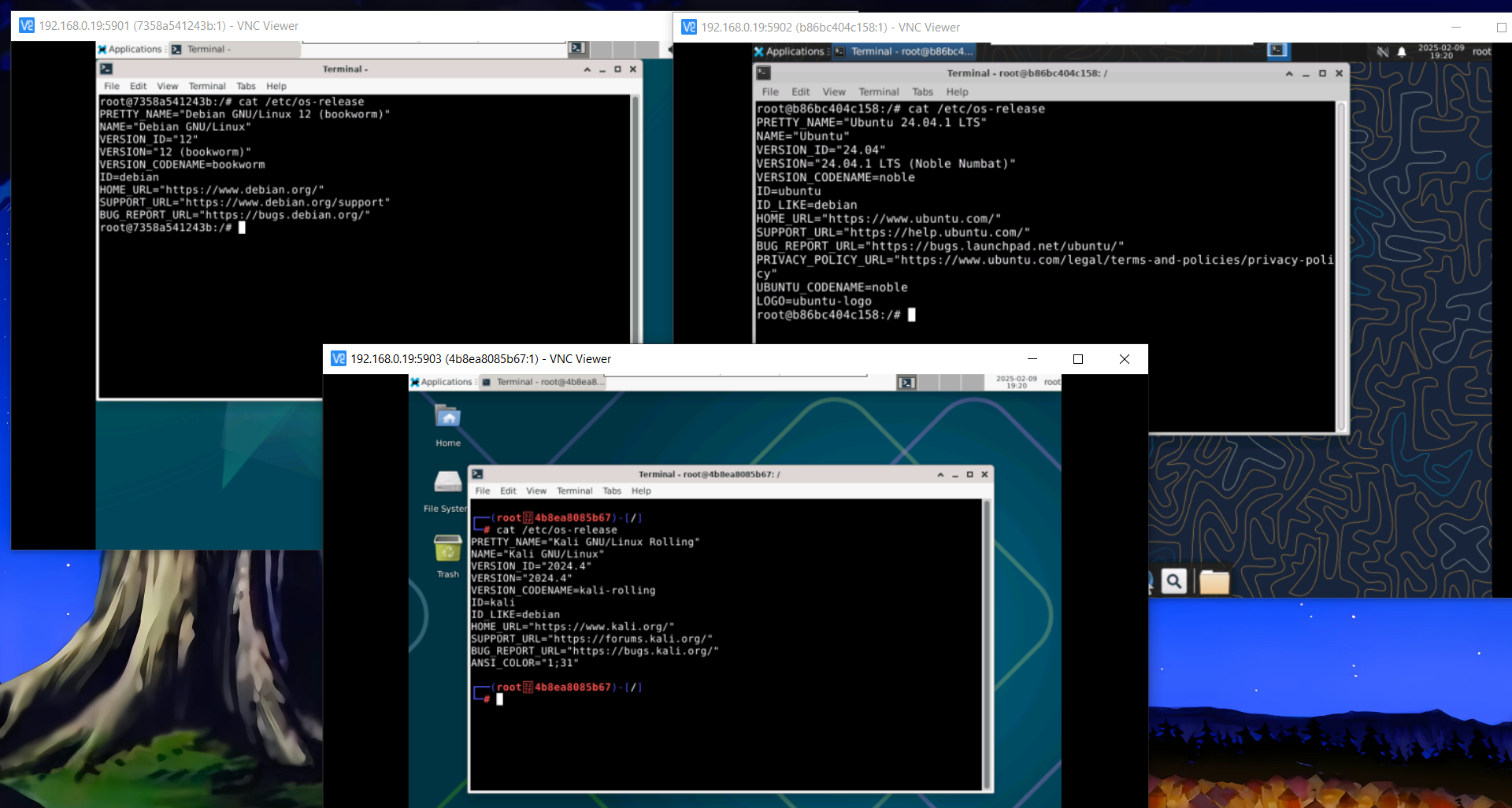Screen dimensions: 1512x808
Task: Maximize the 5903 VNC Viewer window
Action: [x=1078, y=359]
